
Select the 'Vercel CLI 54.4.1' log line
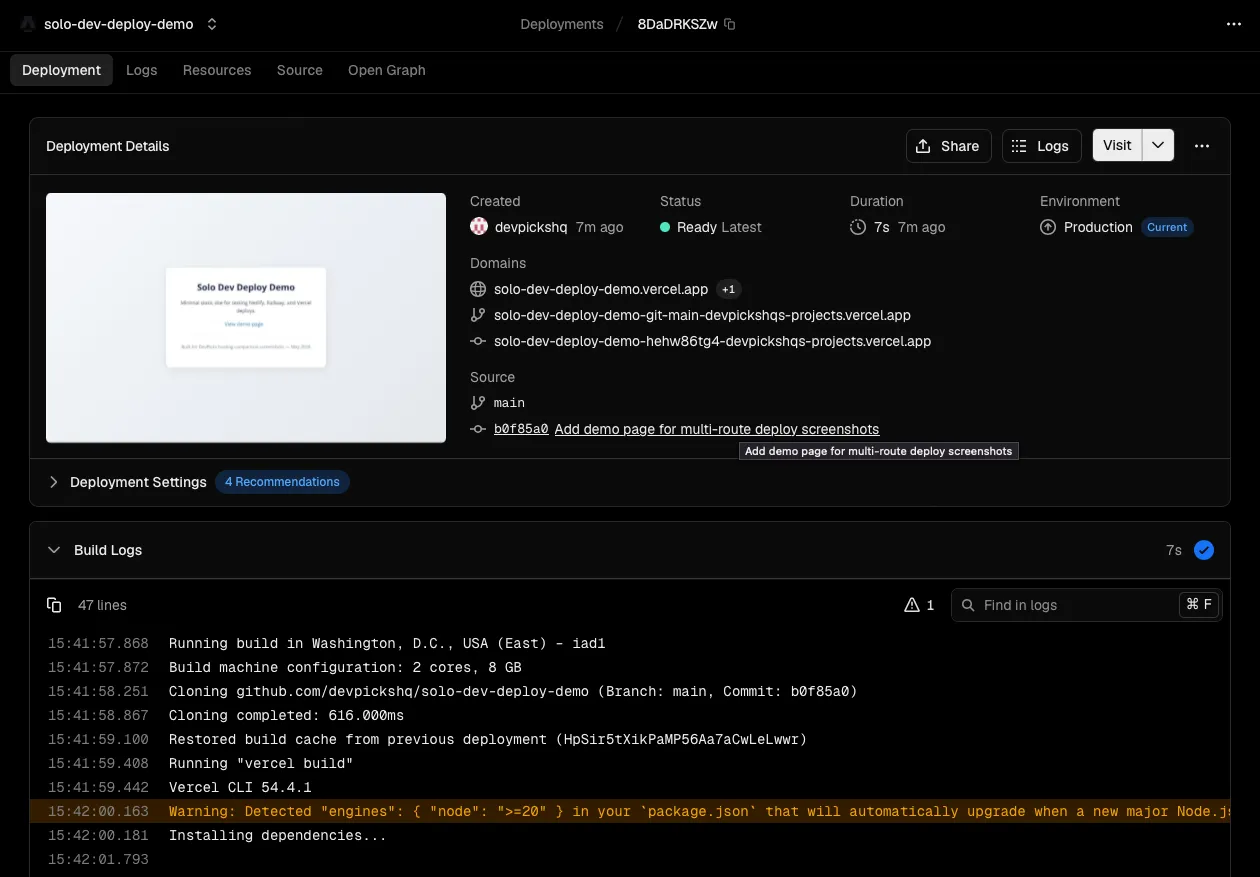click(x=630, y=787)
